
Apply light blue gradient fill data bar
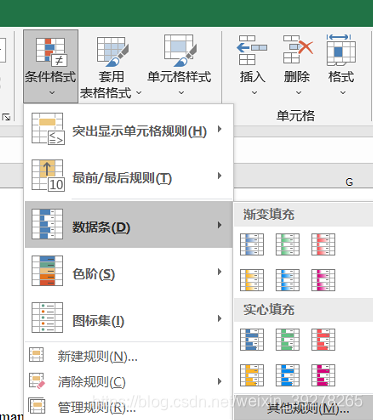(x=288, y=280)
